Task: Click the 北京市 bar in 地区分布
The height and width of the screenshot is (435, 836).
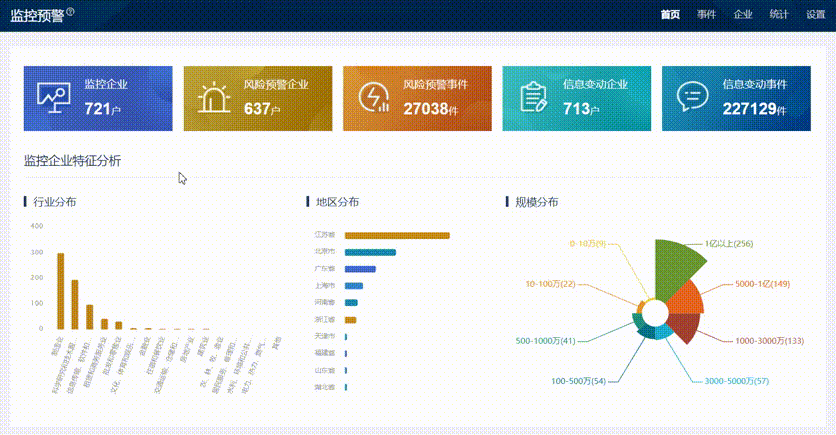Action: [x=371, y=252]
